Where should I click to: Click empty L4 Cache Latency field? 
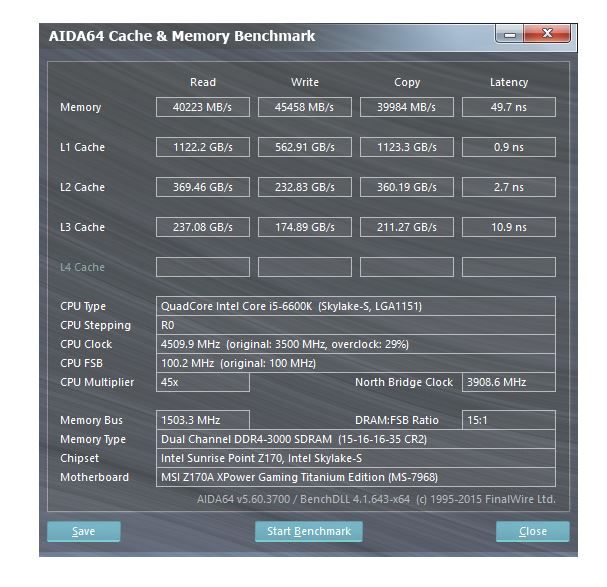pyautogui.click(x=509, y=267)
